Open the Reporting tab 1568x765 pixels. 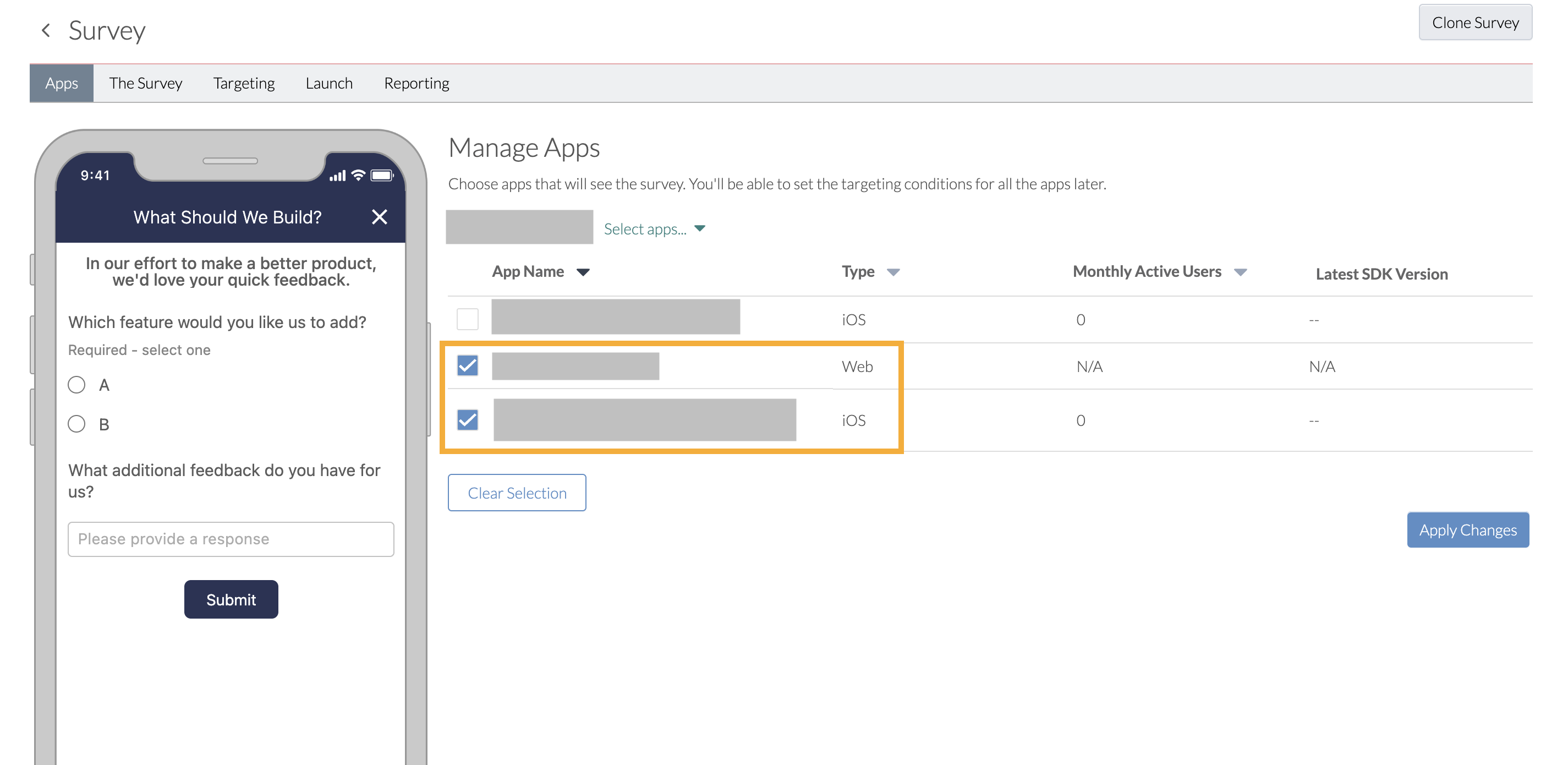416,84
